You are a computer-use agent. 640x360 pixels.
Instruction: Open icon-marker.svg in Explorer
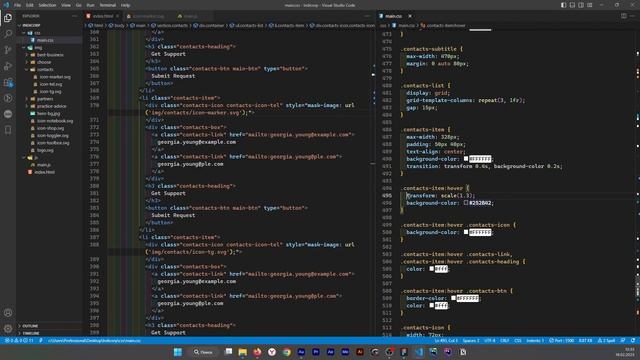[x=55, y=77]
